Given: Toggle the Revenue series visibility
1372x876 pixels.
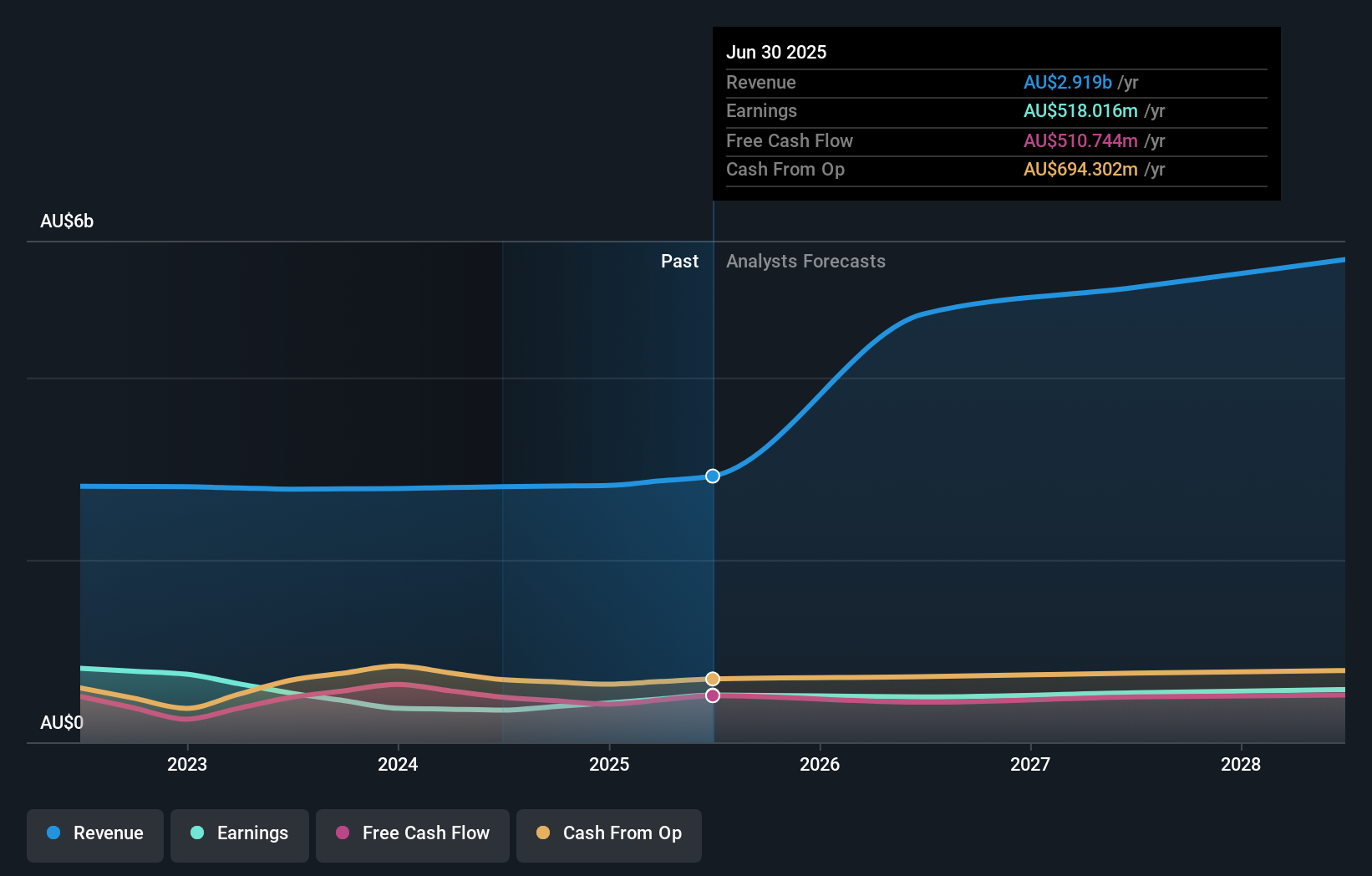Looking at the screenshot, I should 94,833.
